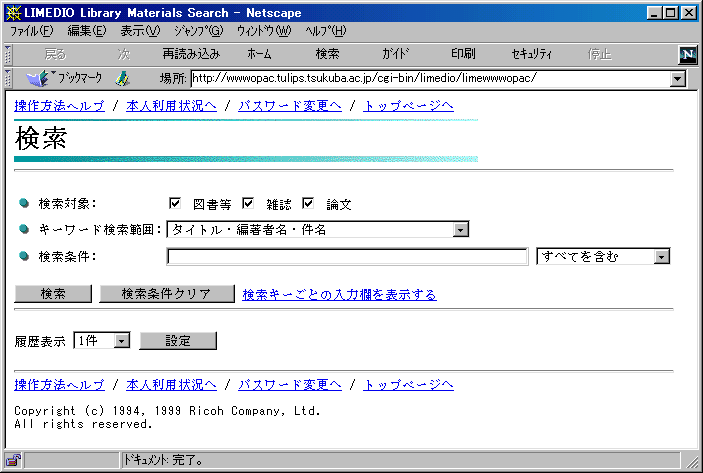Screen dimensions: 703x473
Task: Open the ウィンドウ(W) menu
Action: (264, 31)
